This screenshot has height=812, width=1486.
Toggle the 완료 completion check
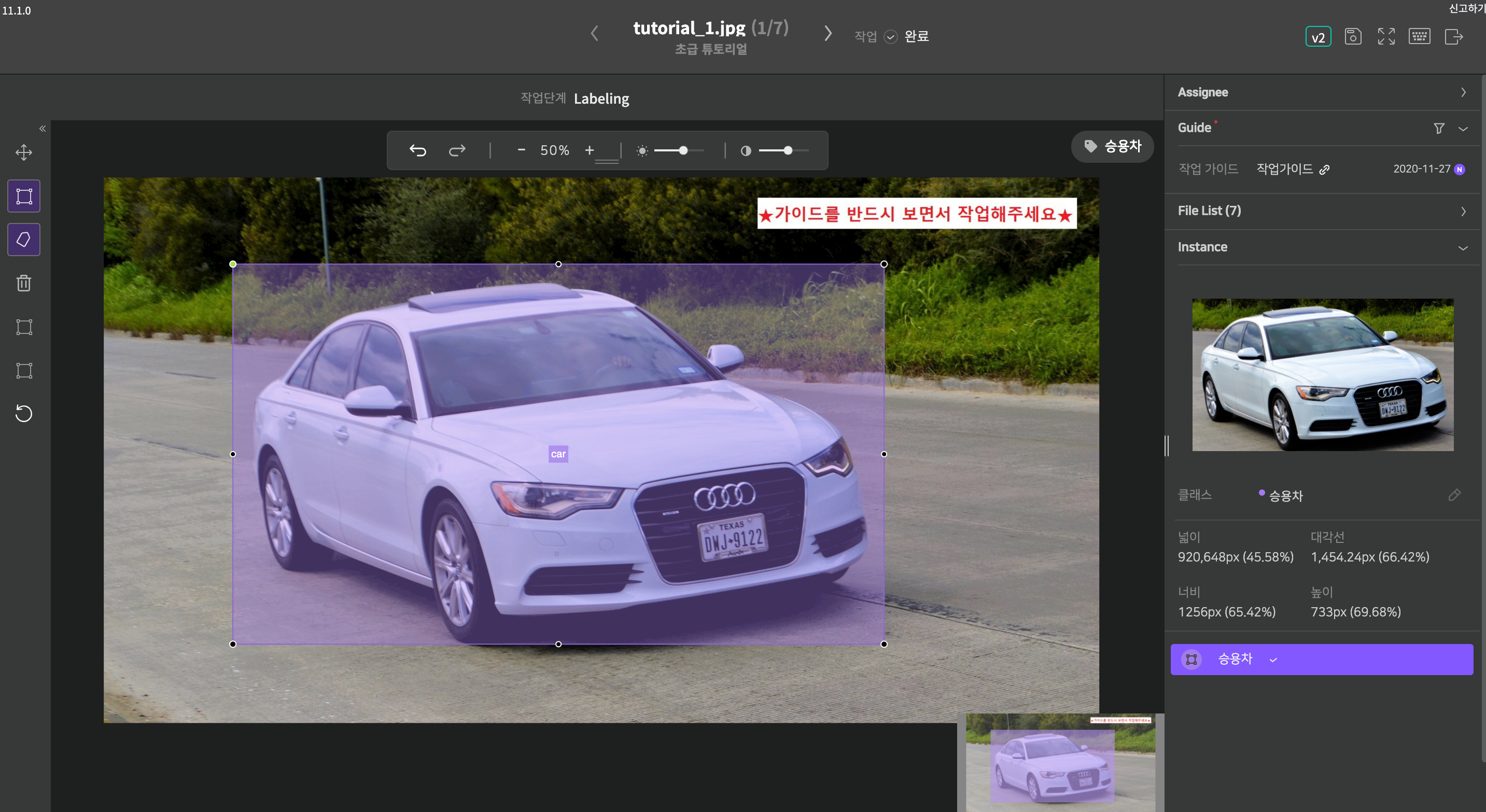coord(891,36)
